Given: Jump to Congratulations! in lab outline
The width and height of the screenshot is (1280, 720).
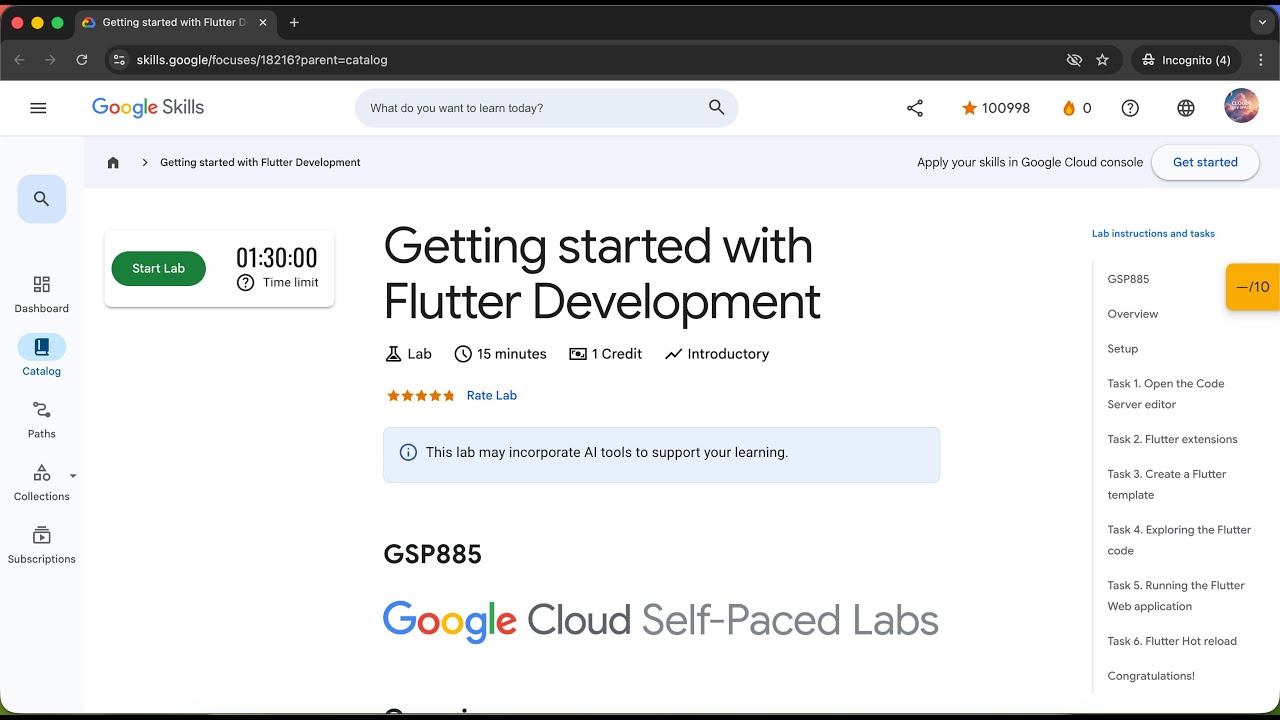Looking at the screenshot, I should point(1151,676).
